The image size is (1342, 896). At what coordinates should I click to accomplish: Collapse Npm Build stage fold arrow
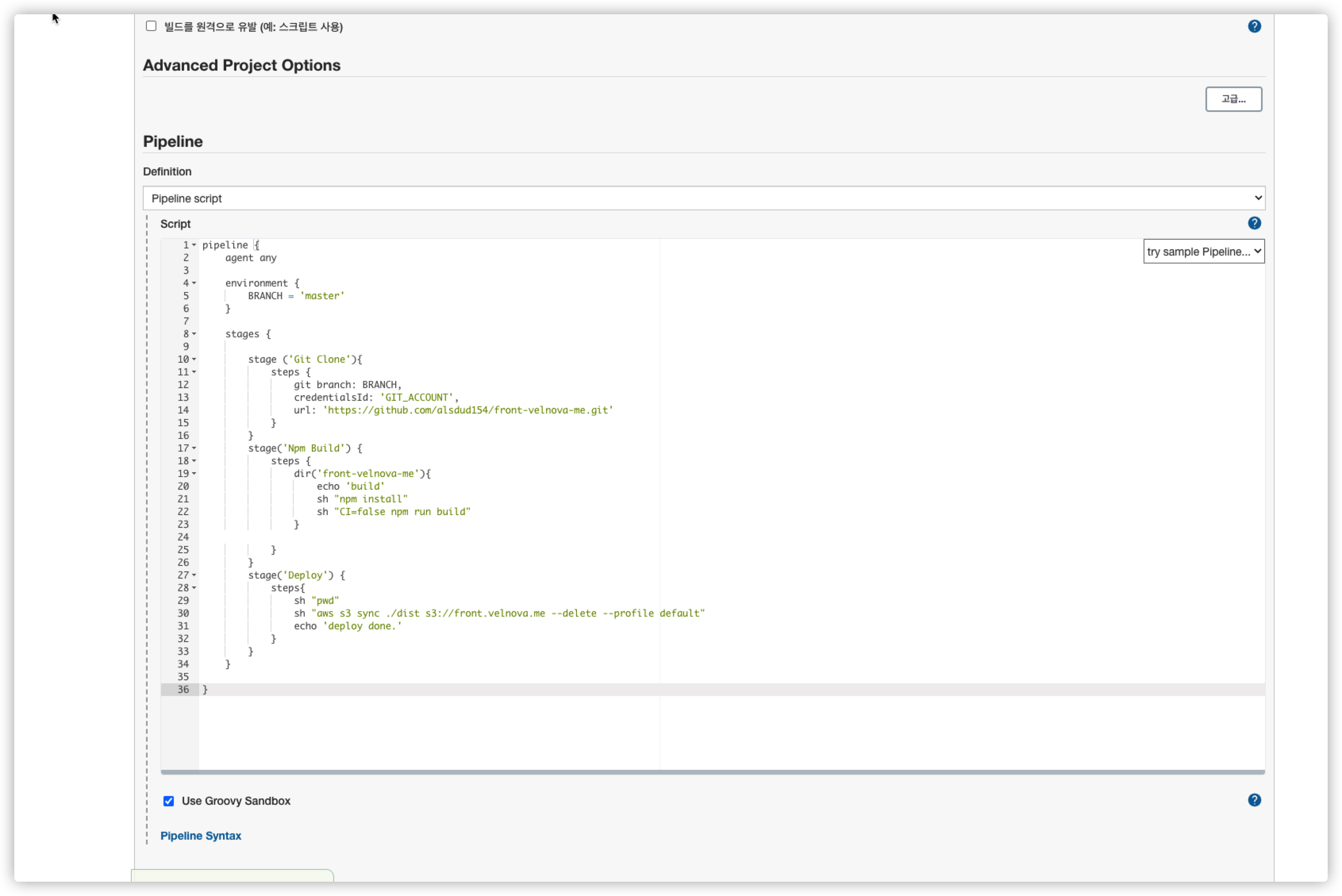[194, 448]
